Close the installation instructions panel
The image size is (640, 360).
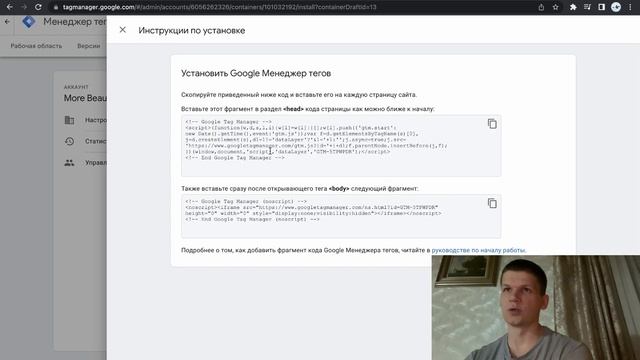coord(122,30)
